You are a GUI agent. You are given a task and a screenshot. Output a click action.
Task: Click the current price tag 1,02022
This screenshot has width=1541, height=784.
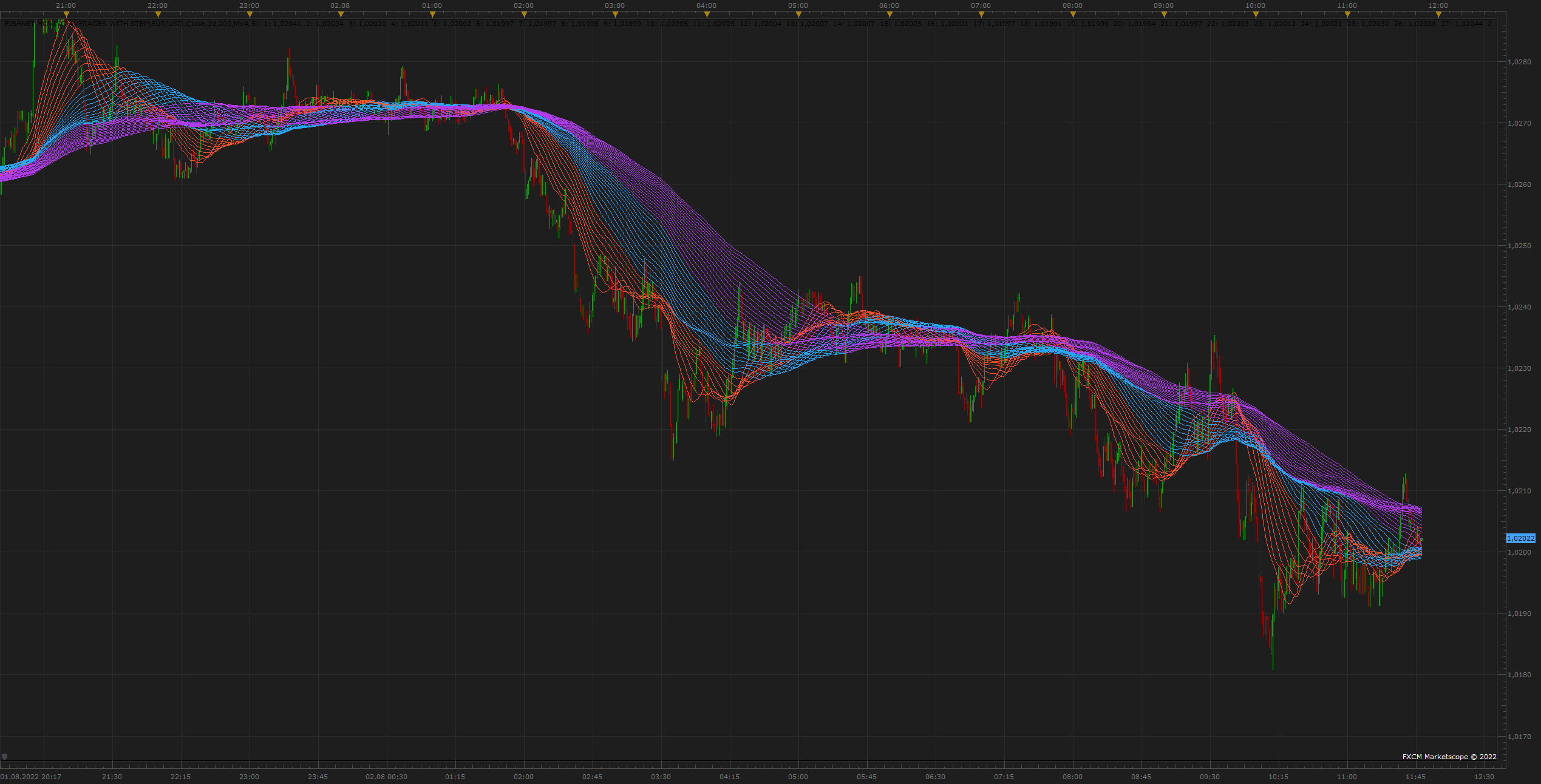pos(1520,538)
